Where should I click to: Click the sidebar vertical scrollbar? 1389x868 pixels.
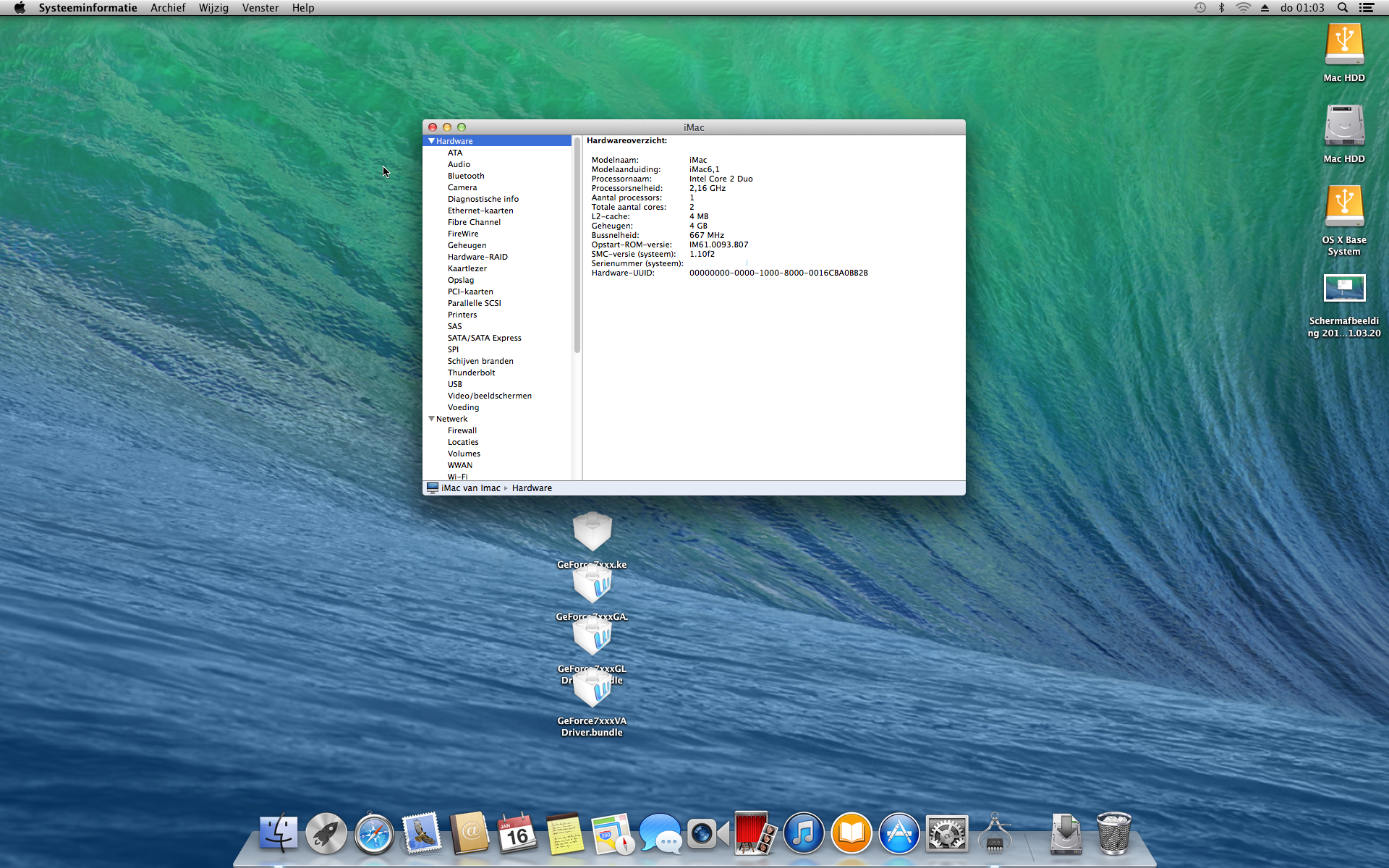[577, 246]
